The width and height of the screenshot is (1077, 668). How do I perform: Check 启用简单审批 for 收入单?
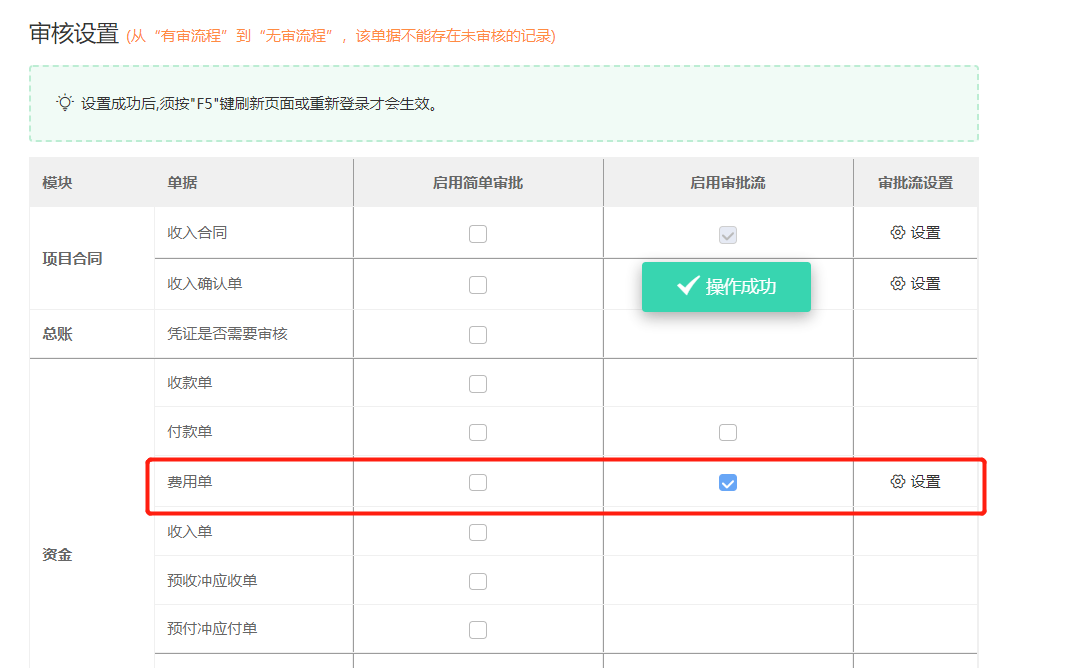(477, 531)
